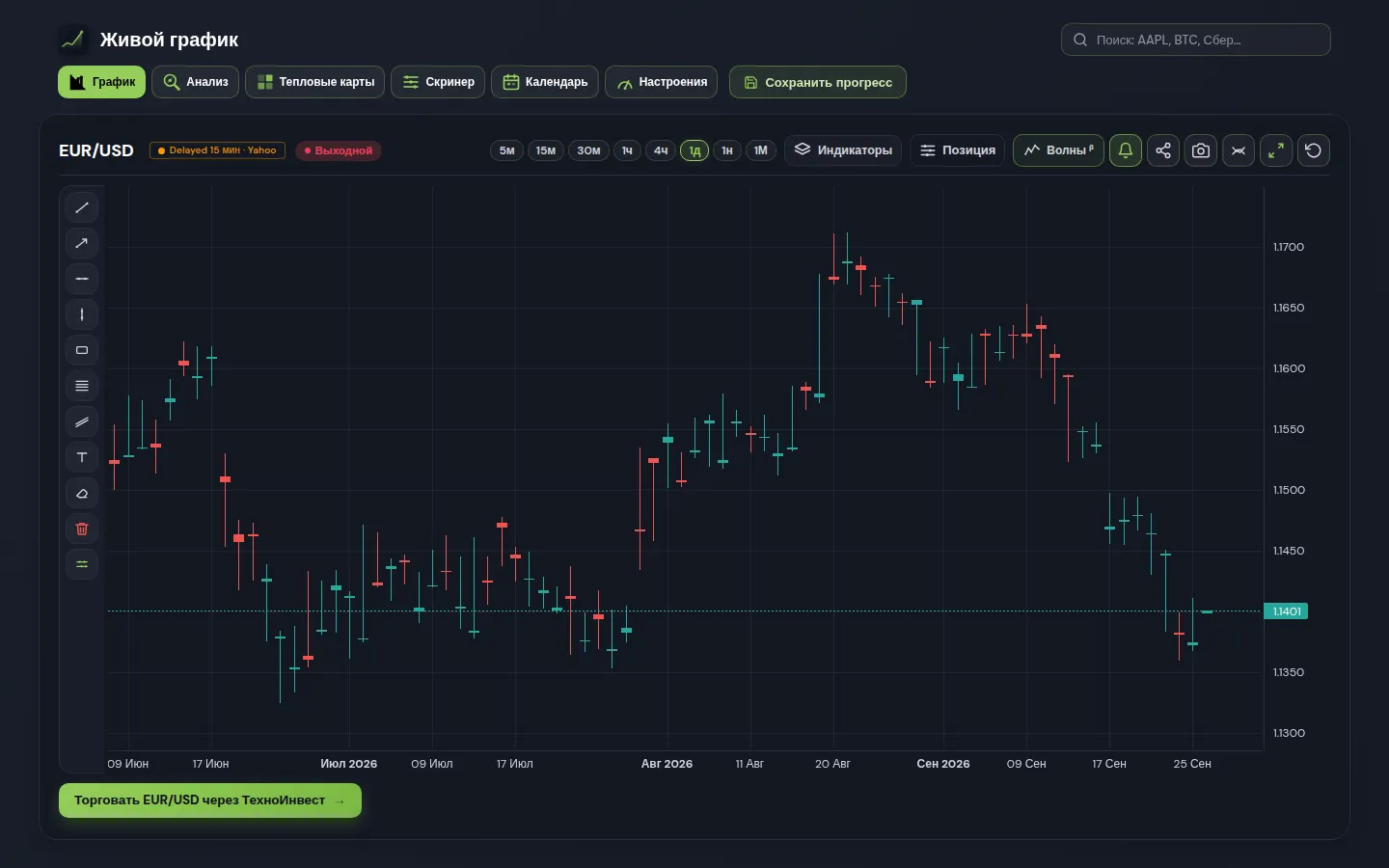Select the parallel channel tool
1389x868 pixels.
(82, 421)
